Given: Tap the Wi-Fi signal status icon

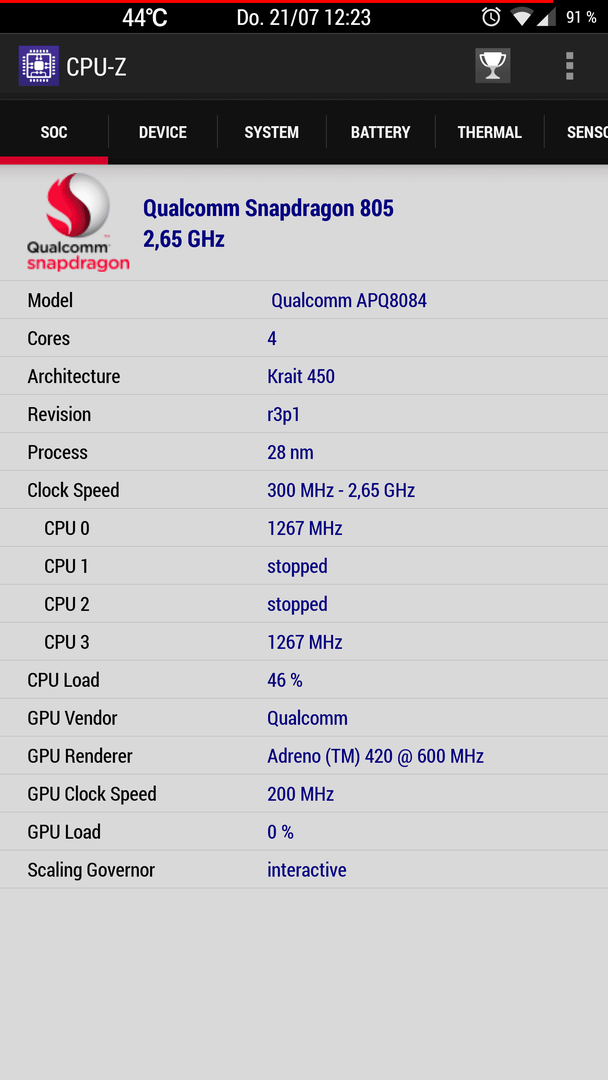Looking at the screenshot, I should pyautogui.click(x=523, y=18).
